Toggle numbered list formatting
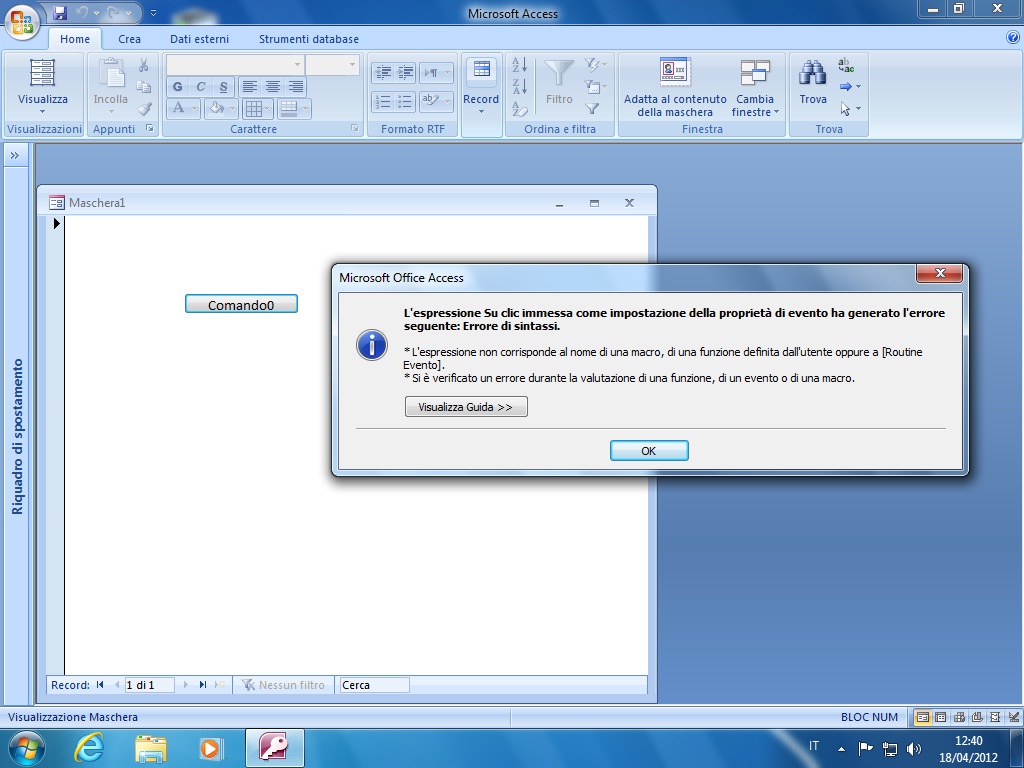Viewport: 1024px width, 768px height. click(383, 101)
